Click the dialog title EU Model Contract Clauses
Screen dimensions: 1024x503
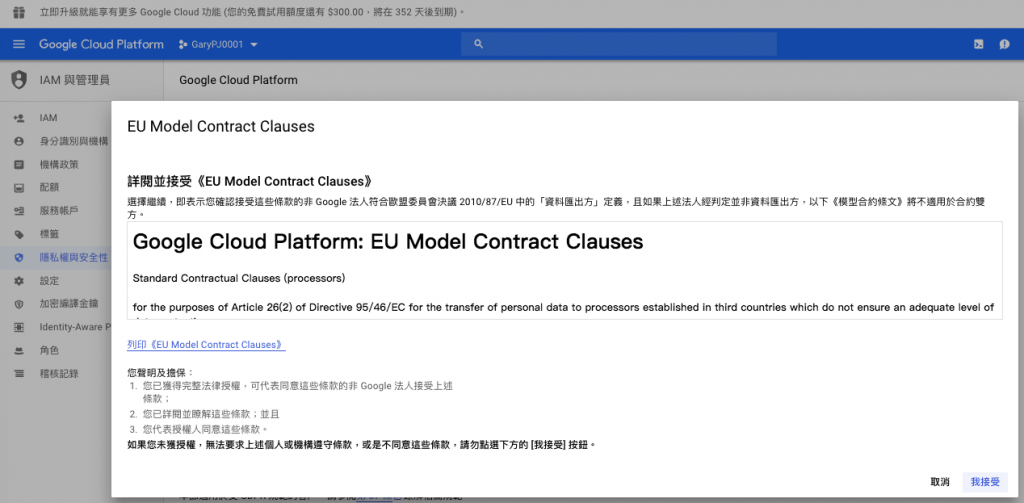point(221,127)
